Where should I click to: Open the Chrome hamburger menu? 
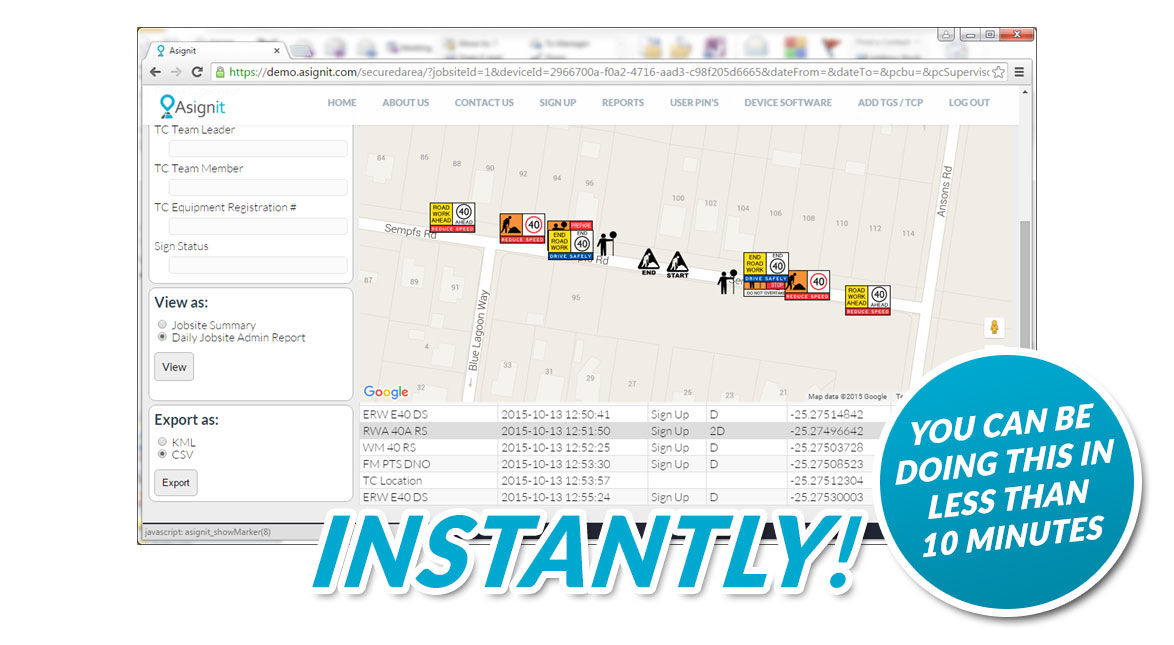coord(1019,72)
